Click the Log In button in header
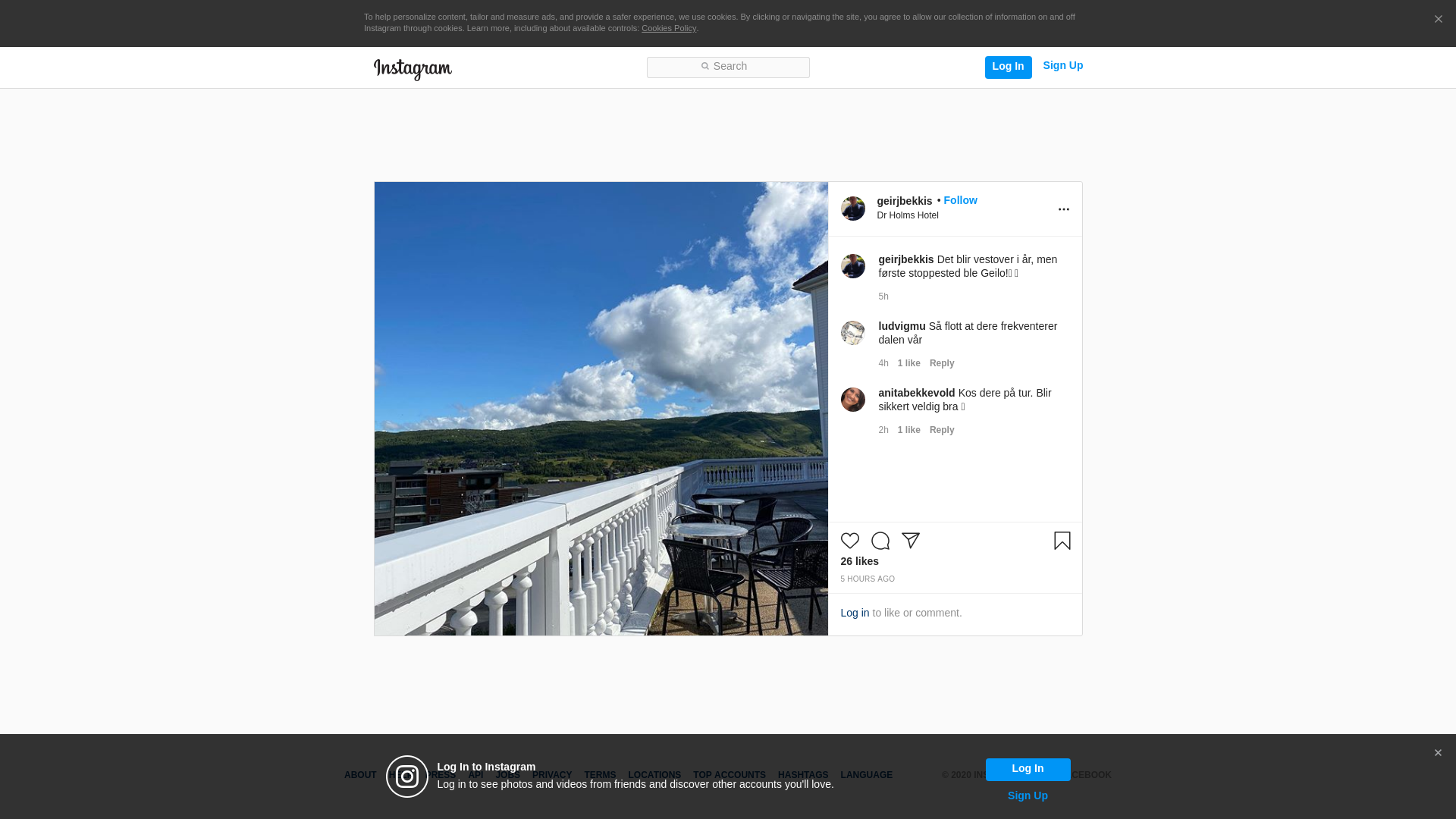Viewport: 1456px width, 819px height. [x=1008, y=67]
